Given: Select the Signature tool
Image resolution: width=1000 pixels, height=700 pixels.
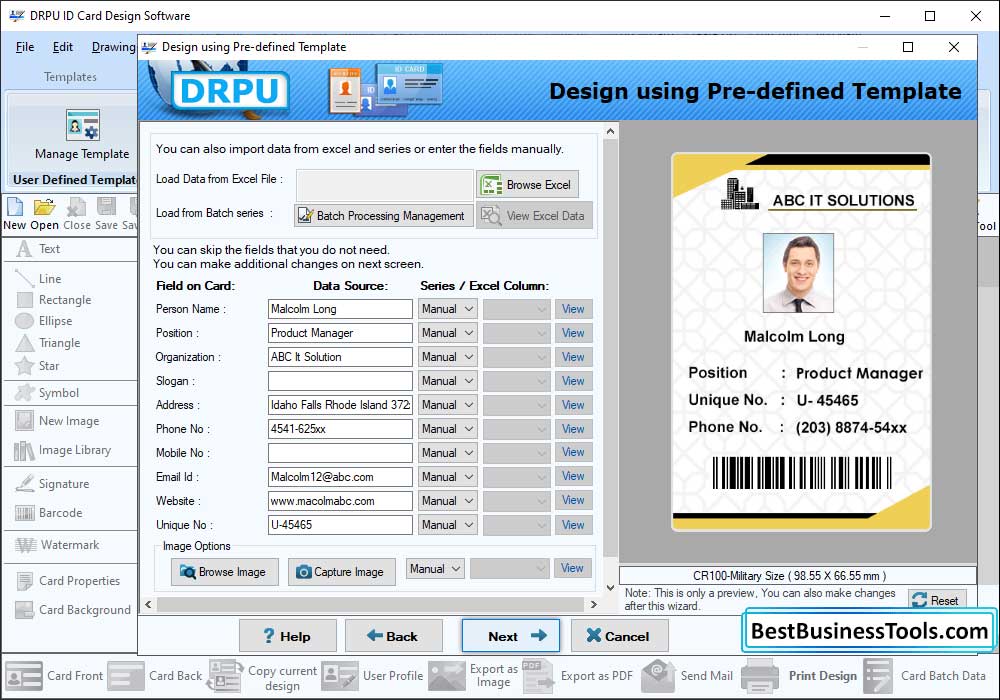Looking at the screenshot, I should (52, 484).
